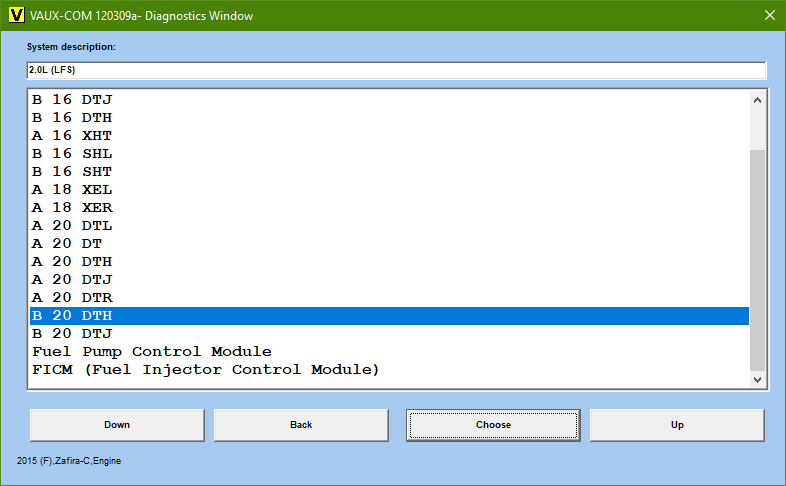Close the Diagnostics Window
This screenshot has width=786, height=486.
[x=768, y=15]
